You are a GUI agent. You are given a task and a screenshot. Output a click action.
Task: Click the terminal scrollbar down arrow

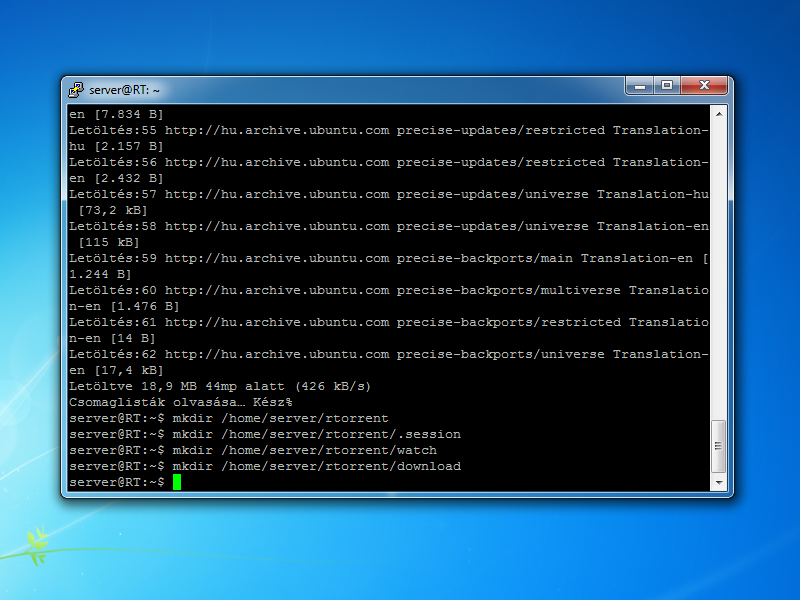click(718, 483)
